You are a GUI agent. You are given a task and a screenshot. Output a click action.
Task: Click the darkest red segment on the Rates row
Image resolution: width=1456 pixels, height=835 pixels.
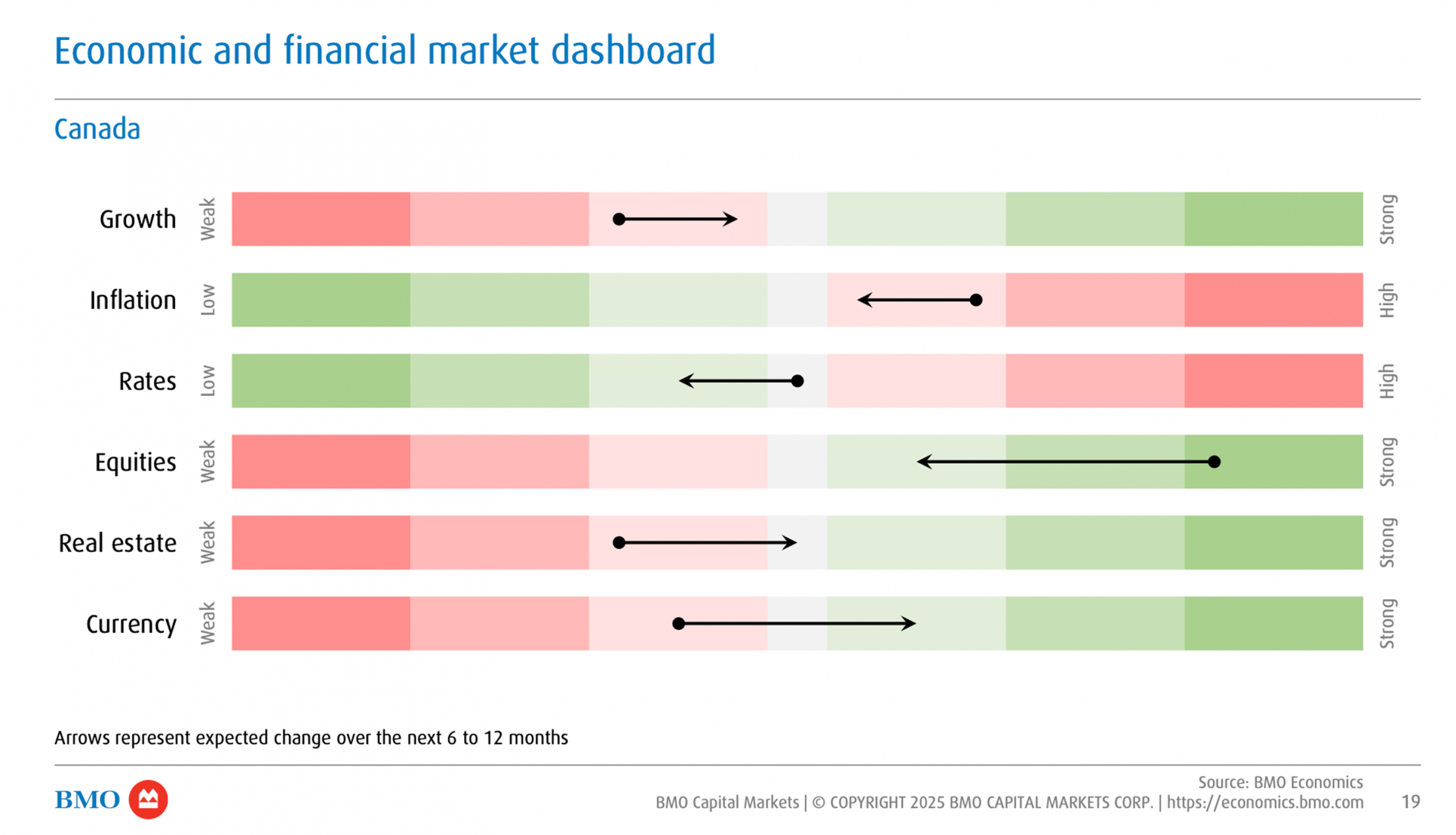(x=1273, y=381)
